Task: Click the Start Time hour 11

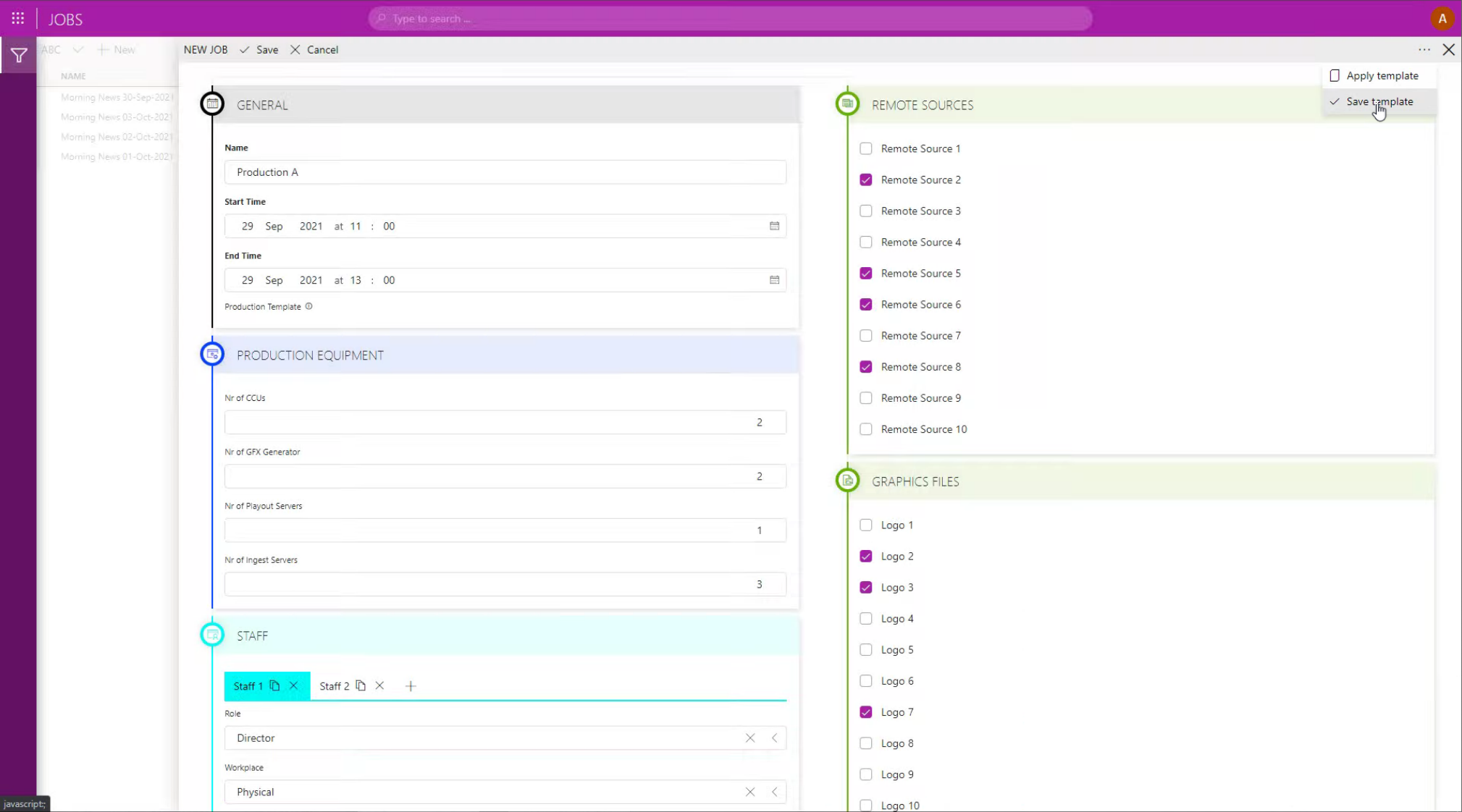Action: (x=356, y=226)
